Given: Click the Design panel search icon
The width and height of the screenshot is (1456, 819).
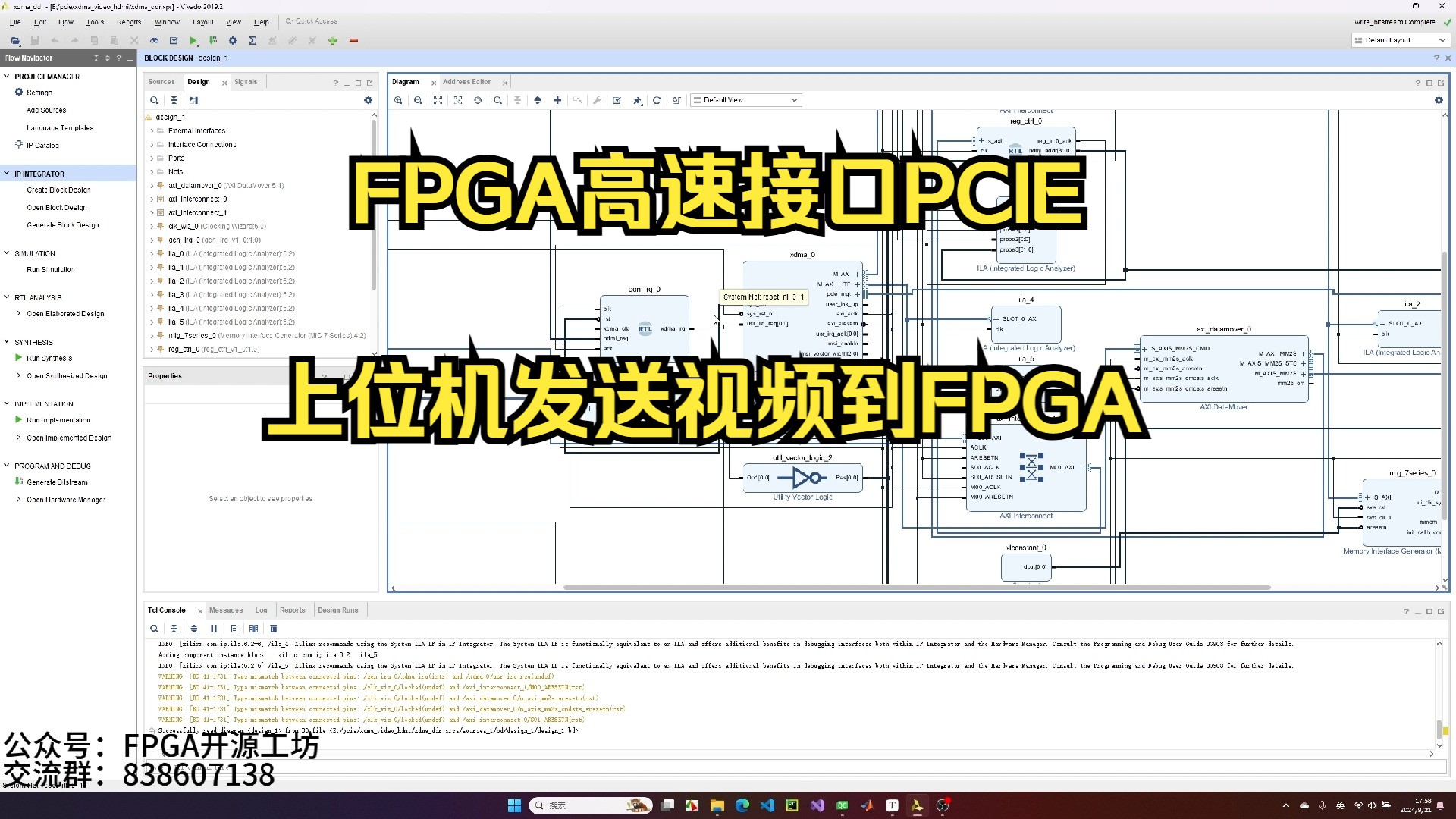Looking at the screenshot, I should click(x=154, y=100).
